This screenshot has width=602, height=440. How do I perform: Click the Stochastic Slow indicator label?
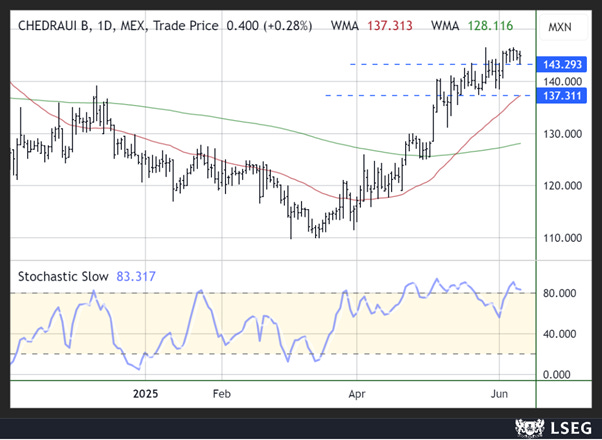pos(63,276)
